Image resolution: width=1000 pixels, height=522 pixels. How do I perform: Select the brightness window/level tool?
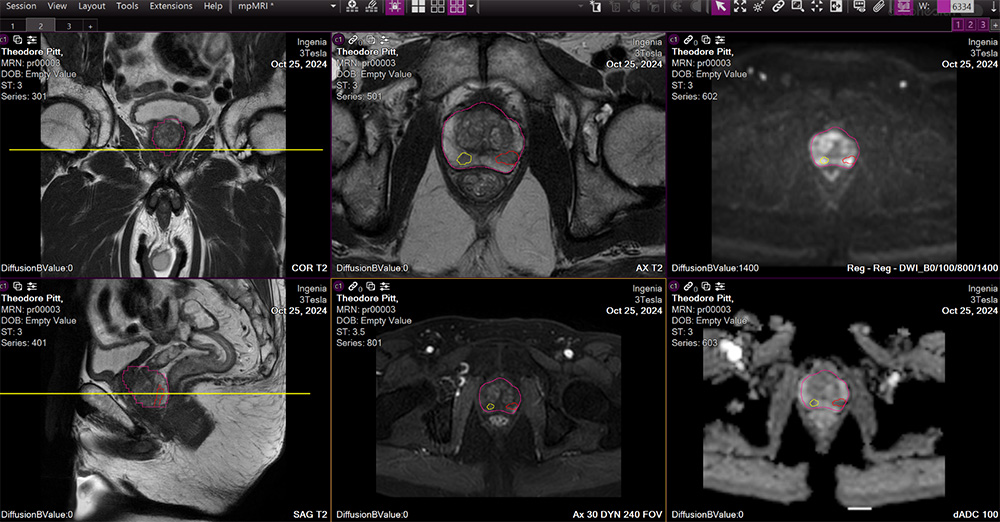coord(759,6)
